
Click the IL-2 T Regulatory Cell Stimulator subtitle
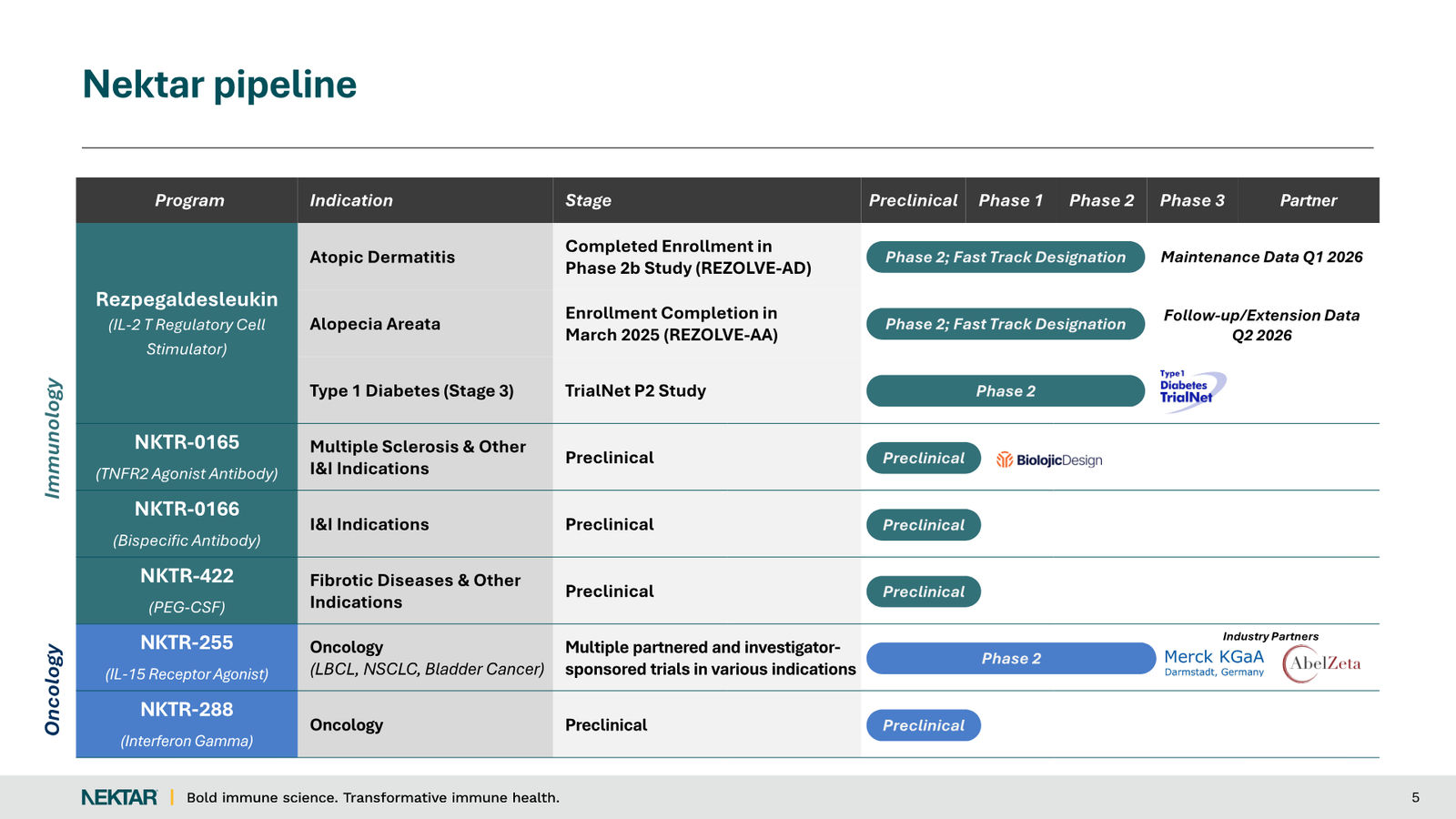[187, 337]
